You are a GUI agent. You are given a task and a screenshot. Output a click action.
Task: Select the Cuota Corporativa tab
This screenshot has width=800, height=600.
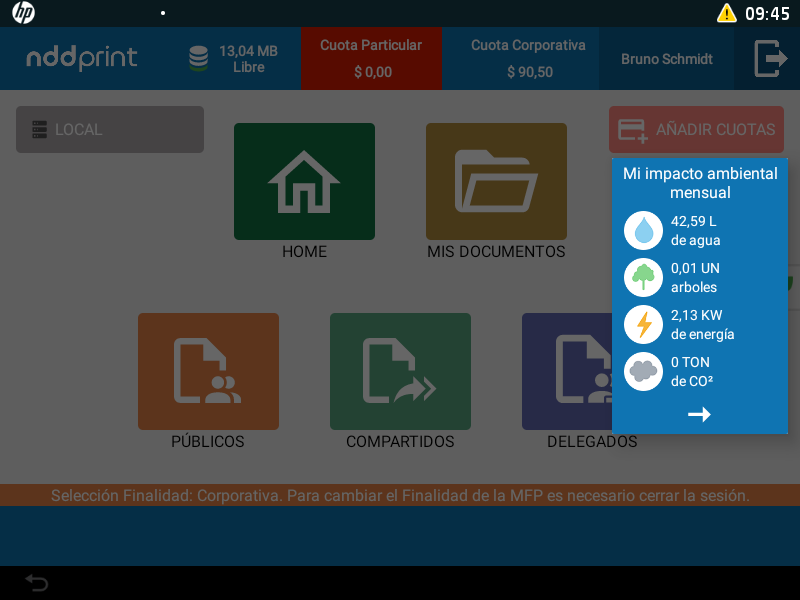click(529, 58)
